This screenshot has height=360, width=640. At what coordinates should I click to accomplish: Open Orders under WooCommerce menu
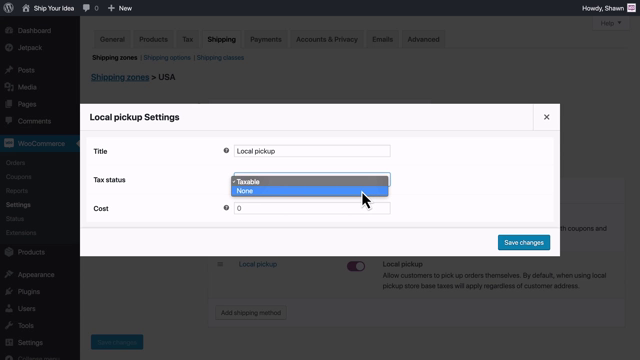pyautogui.click(x=16, y=162)
